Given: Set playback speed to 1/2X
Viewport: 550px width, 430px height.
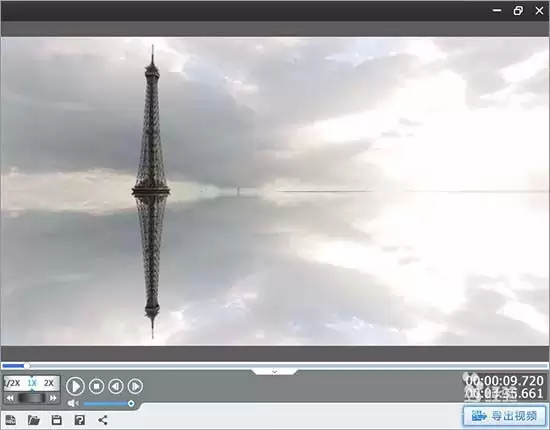Looking at the screenshot, I should (x=13, y=383).
